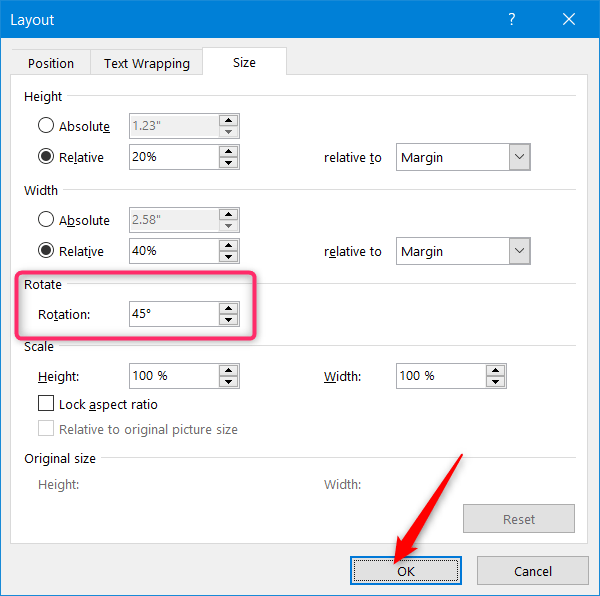Close the Layout dialog
The image size is (600, 596).
click(x=569, y=19)
